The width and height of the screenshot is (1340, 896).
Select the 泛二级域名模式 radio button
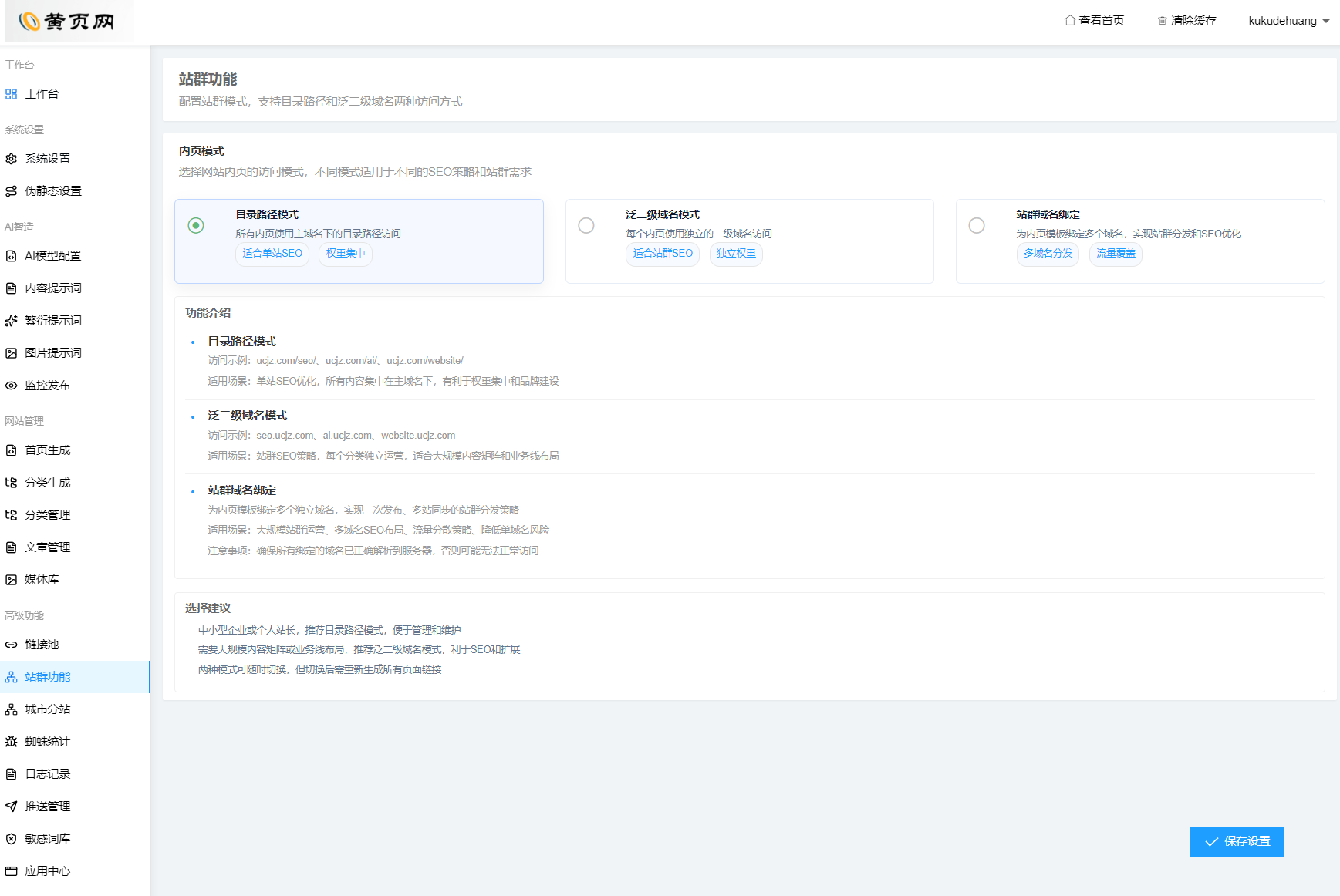tap(586, 225)
